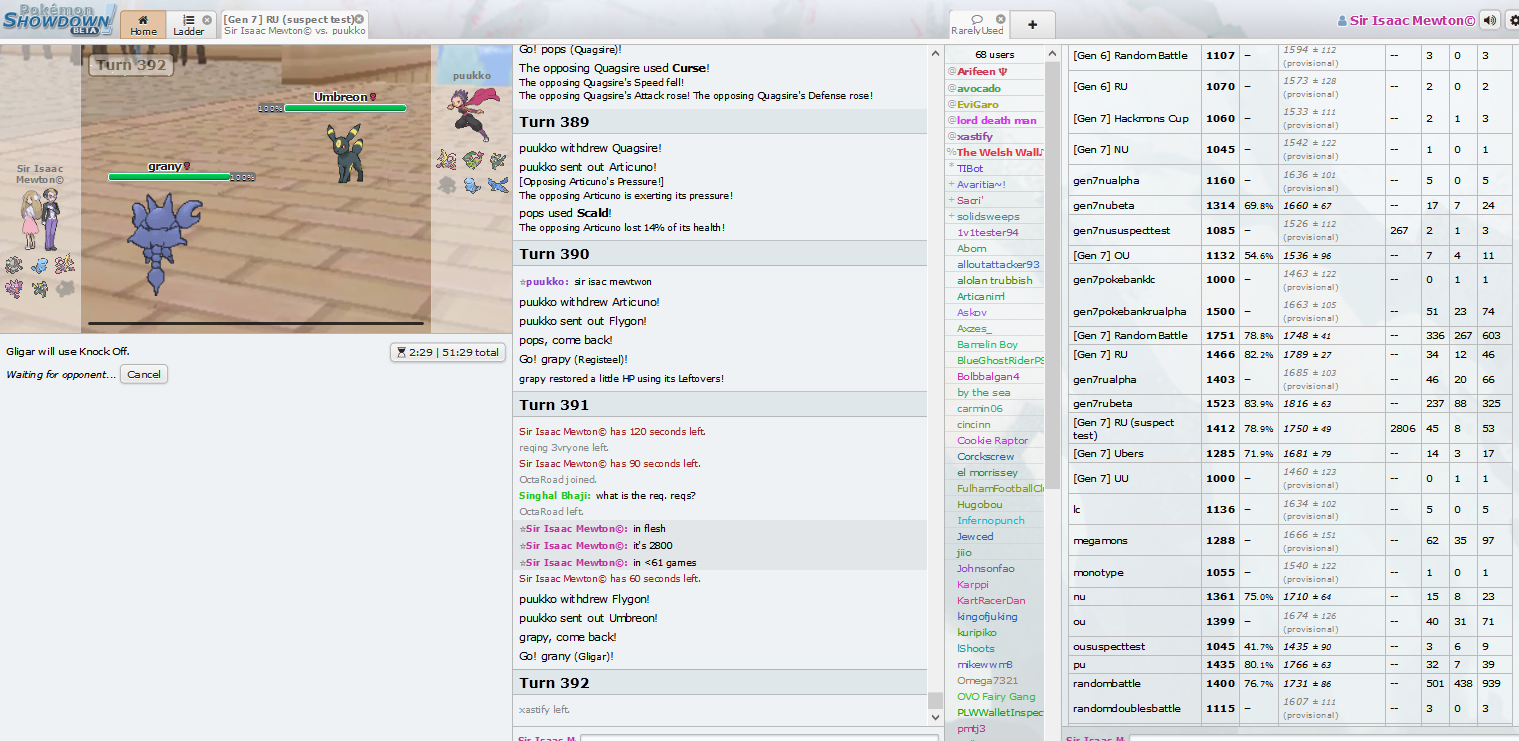Toggle the battle timer button
Image resolution: width=1519 pixels, height=741 pixels.
tap(447, 352)
